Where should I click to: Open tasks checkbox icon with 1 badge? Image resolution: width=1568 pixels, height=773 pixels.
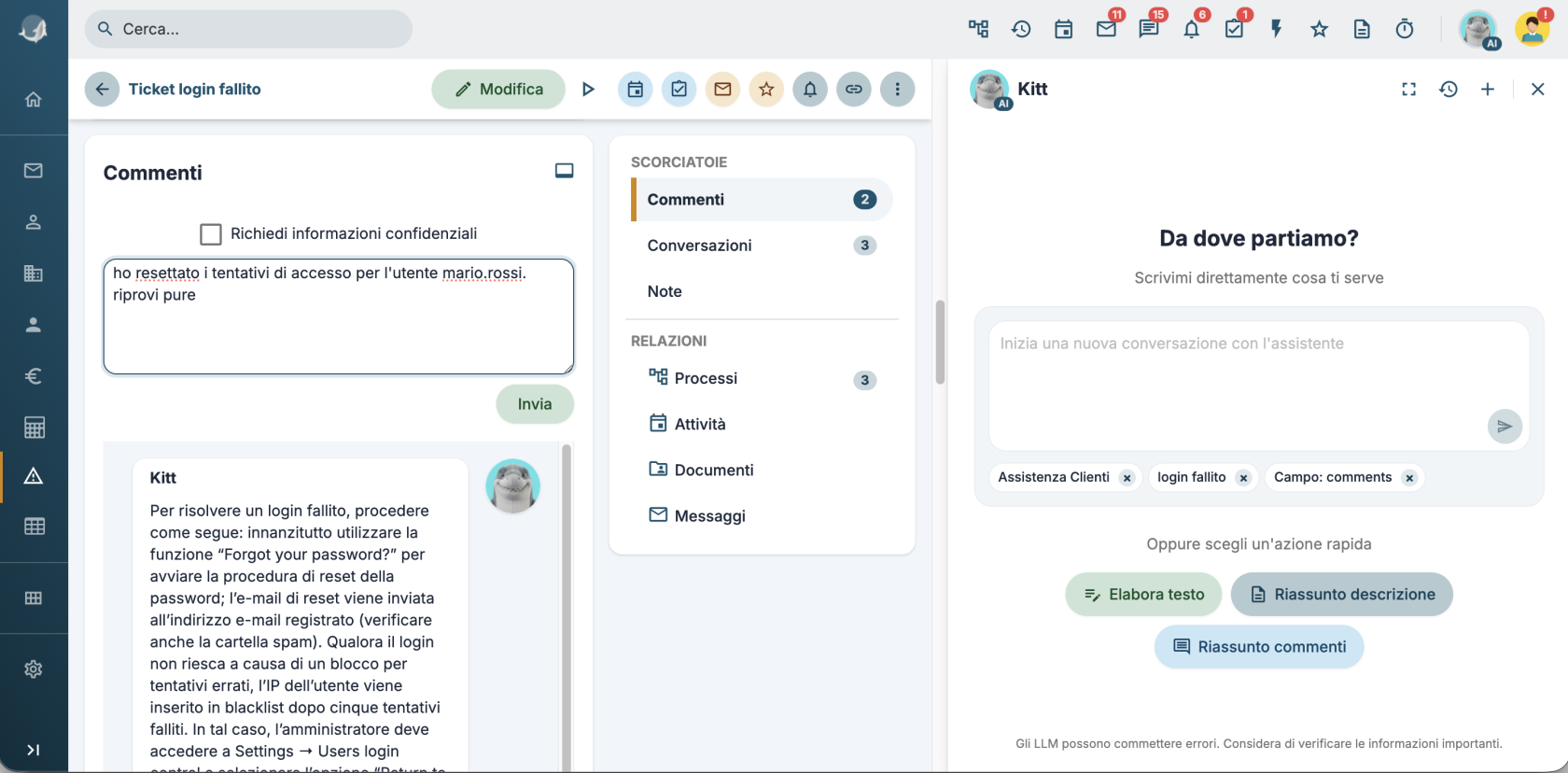coord(1234,29)
